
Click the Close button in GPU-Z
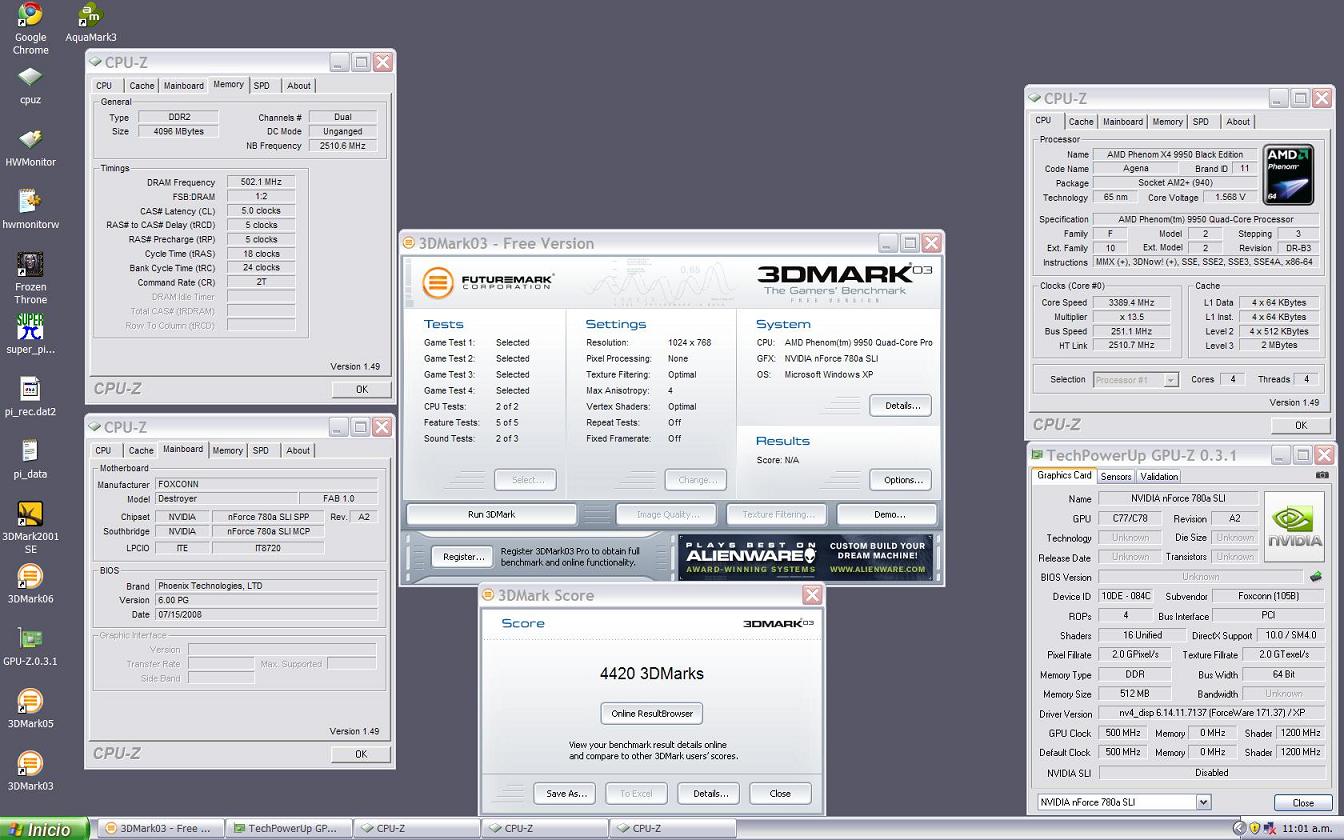[x=1303, y=803]
